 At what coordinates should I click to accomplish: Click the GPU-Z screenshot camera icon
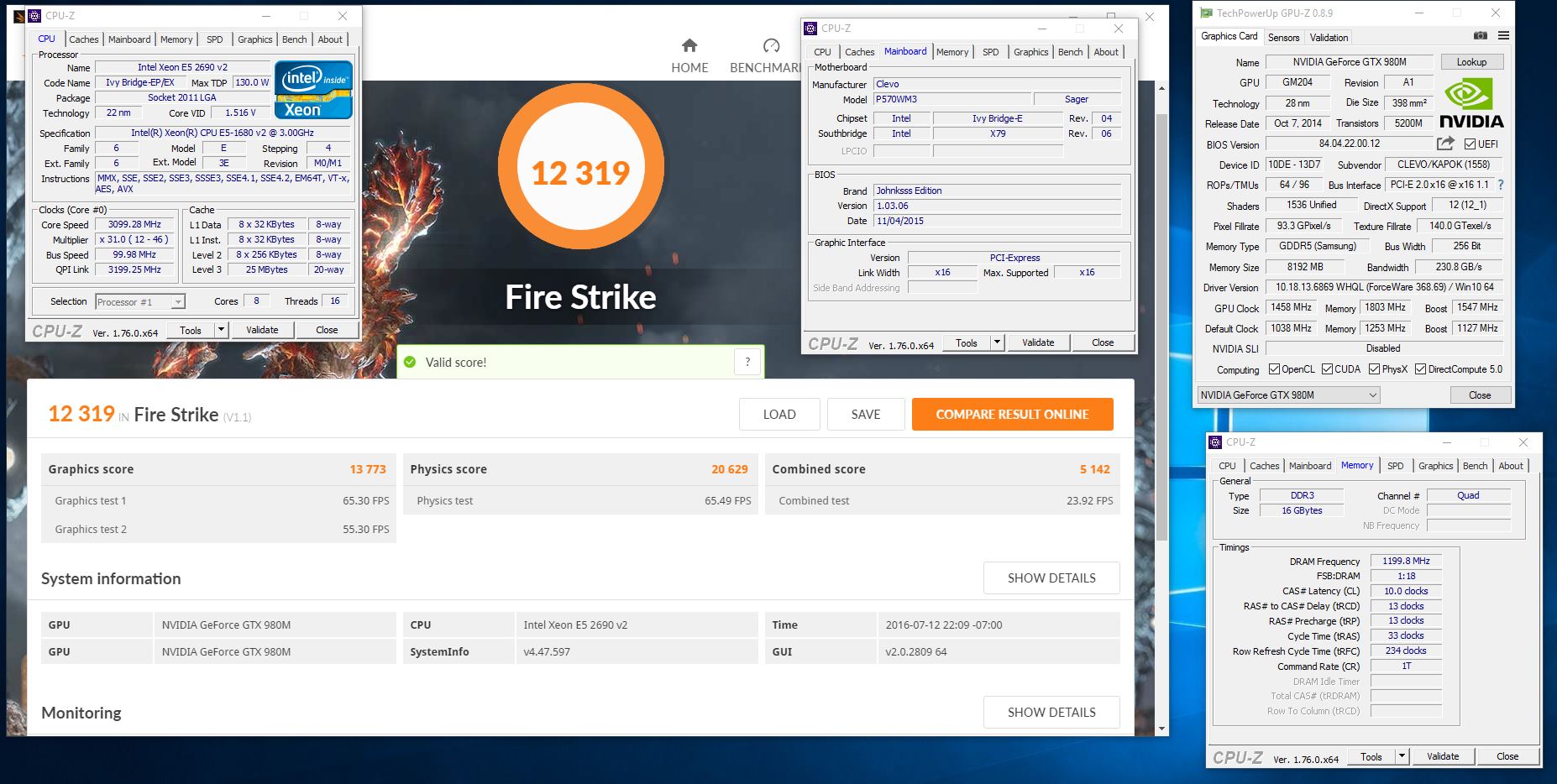tap(1481, 36)
